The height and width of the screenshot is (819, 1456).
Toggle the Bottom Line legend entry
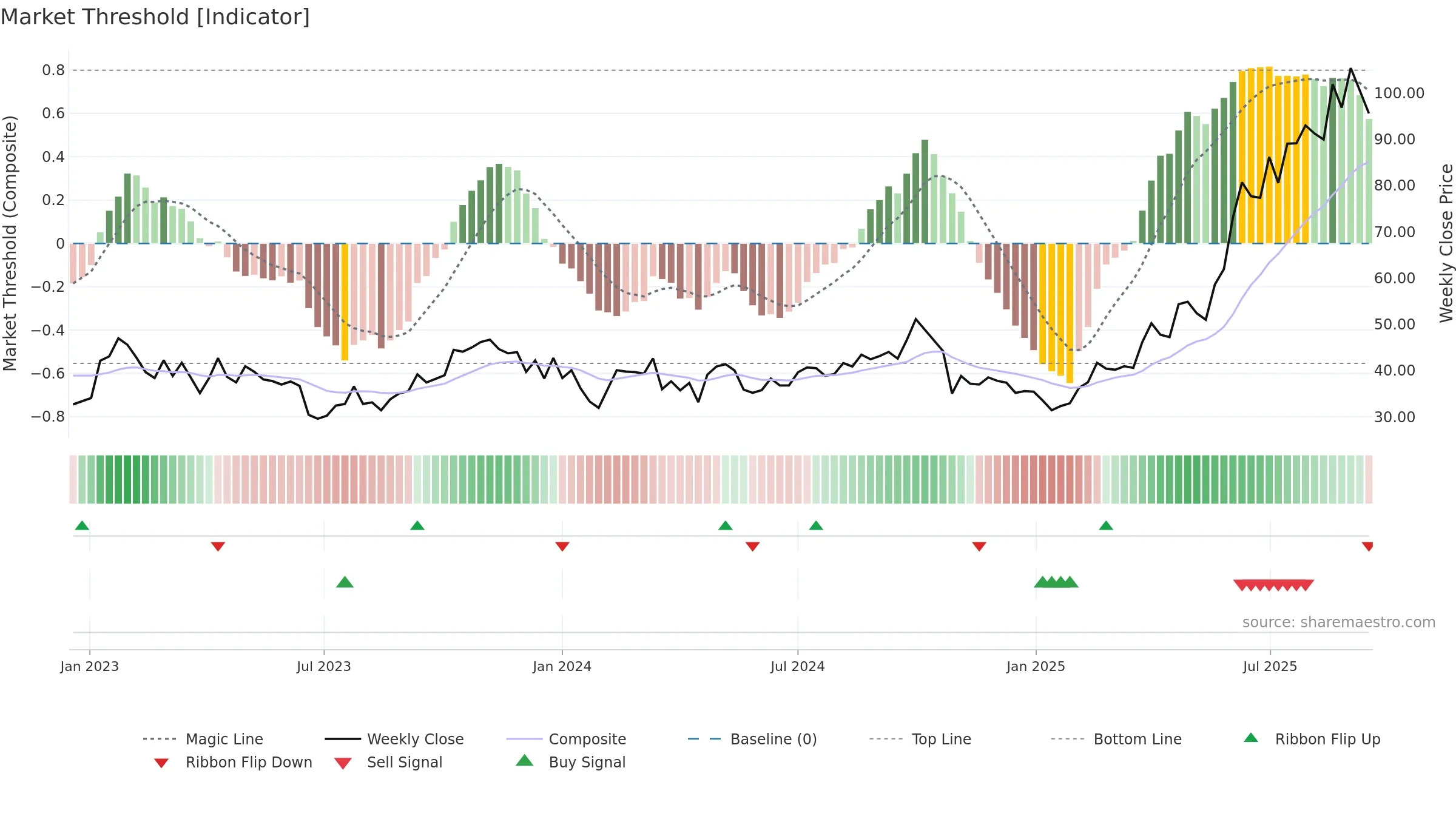(x=1116, y=739)
